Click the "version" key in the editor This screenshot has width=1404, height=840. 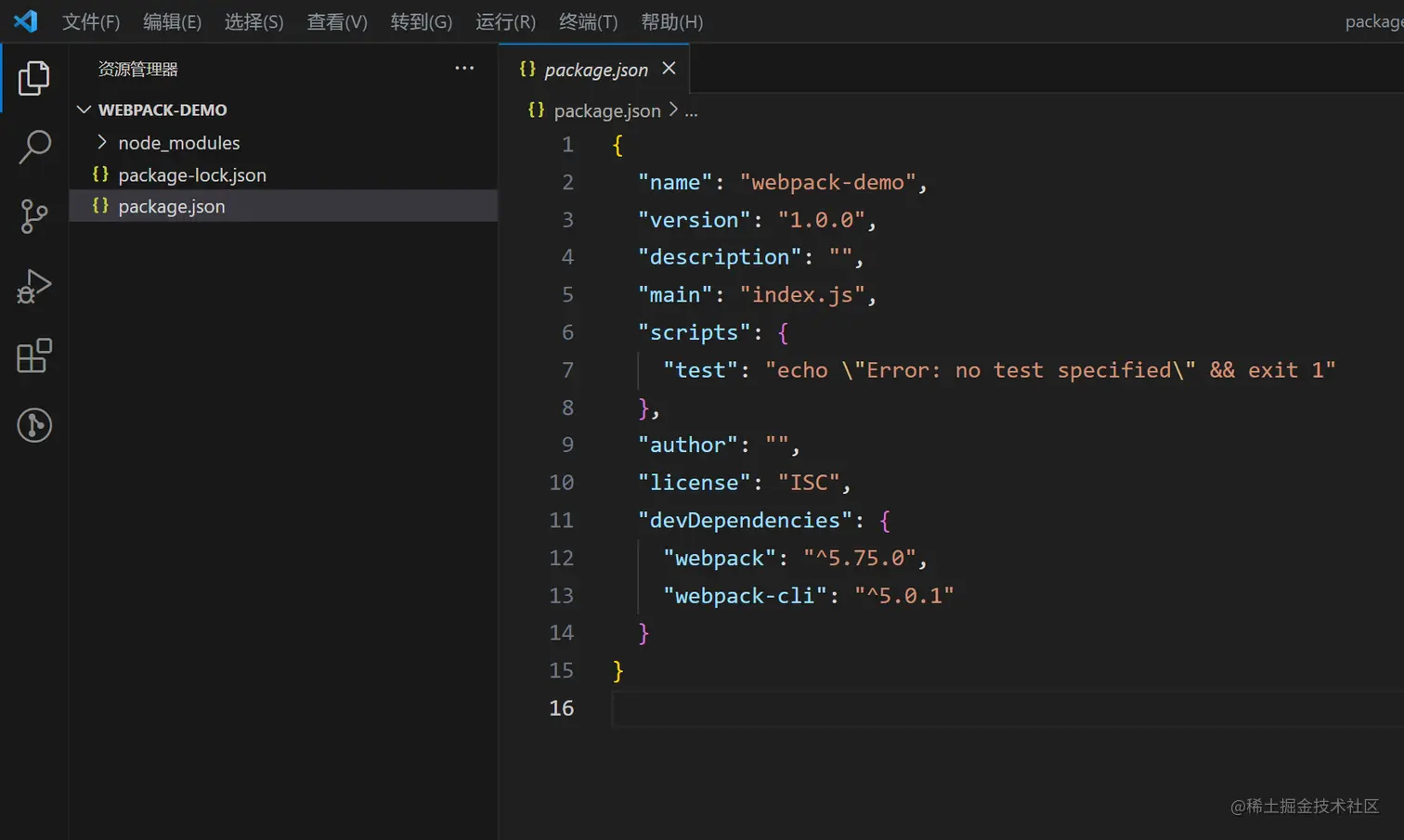[x=694, y=220]
